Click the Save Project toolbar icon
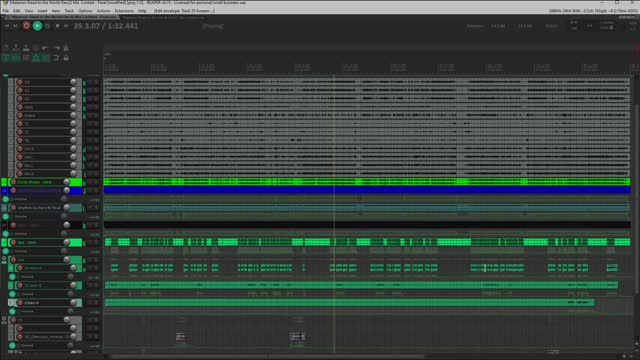 26,48
